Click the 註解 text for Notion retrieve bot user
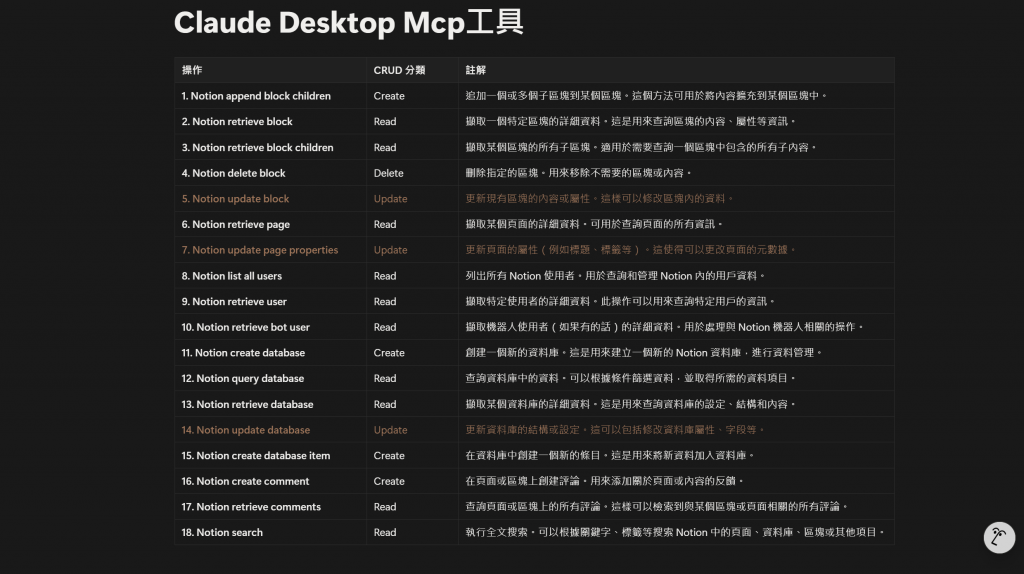This screenshot has width=1024, height=574. pos(664,327)
